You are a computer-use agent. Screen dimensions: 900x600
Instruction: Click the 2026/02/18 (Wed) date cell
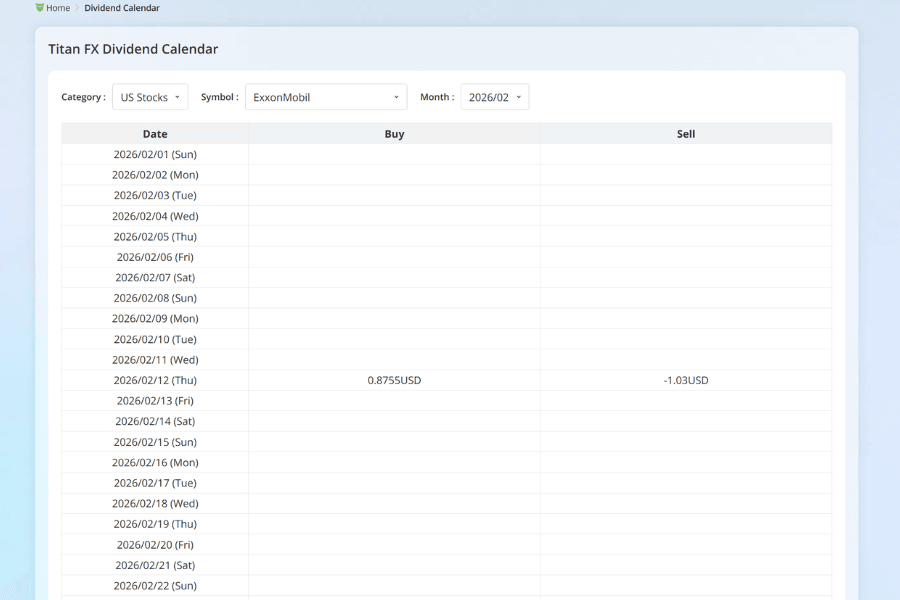[155, 504]
